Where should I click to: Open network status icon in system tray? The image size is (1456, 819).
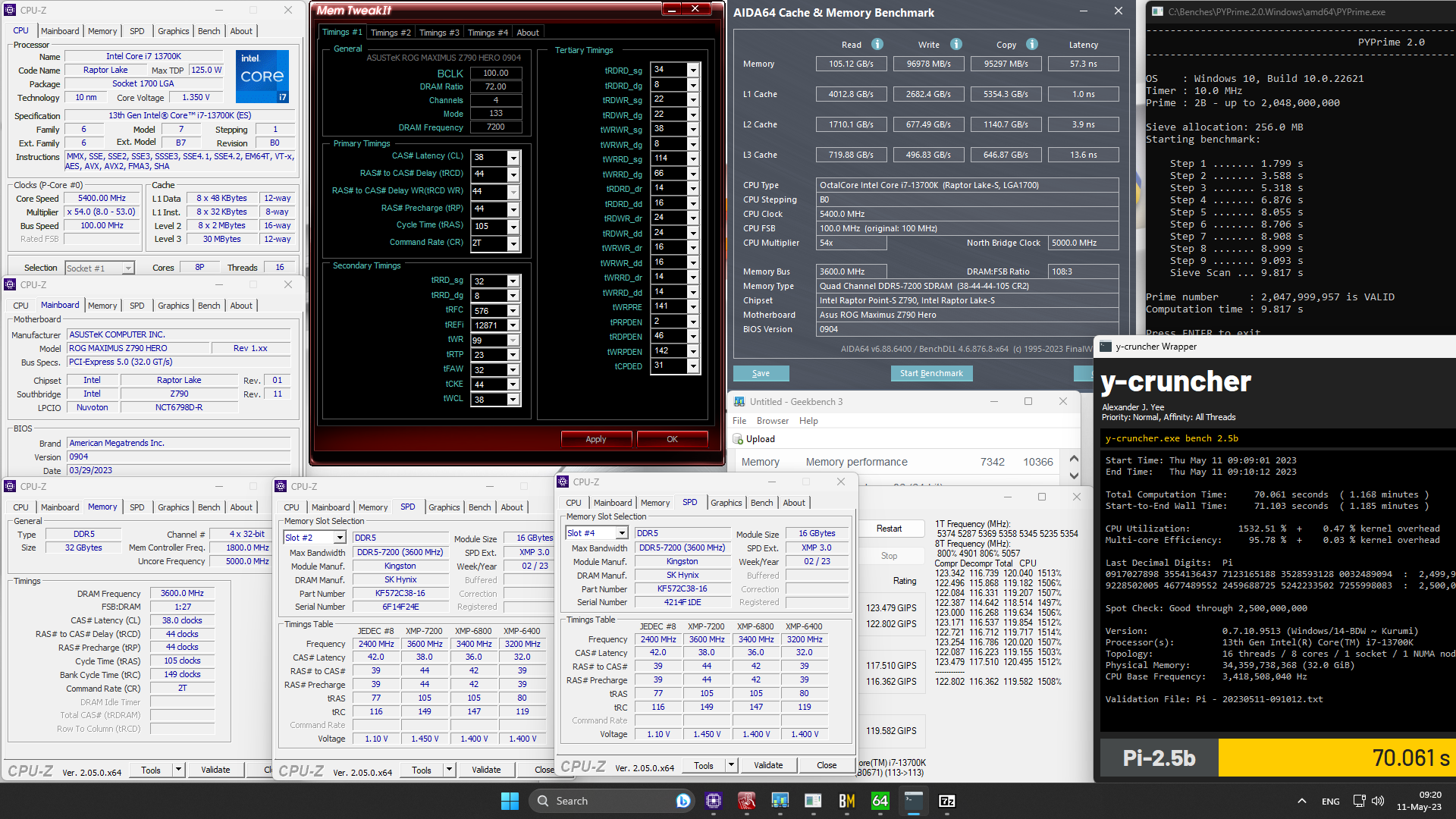click(1359, 801)
